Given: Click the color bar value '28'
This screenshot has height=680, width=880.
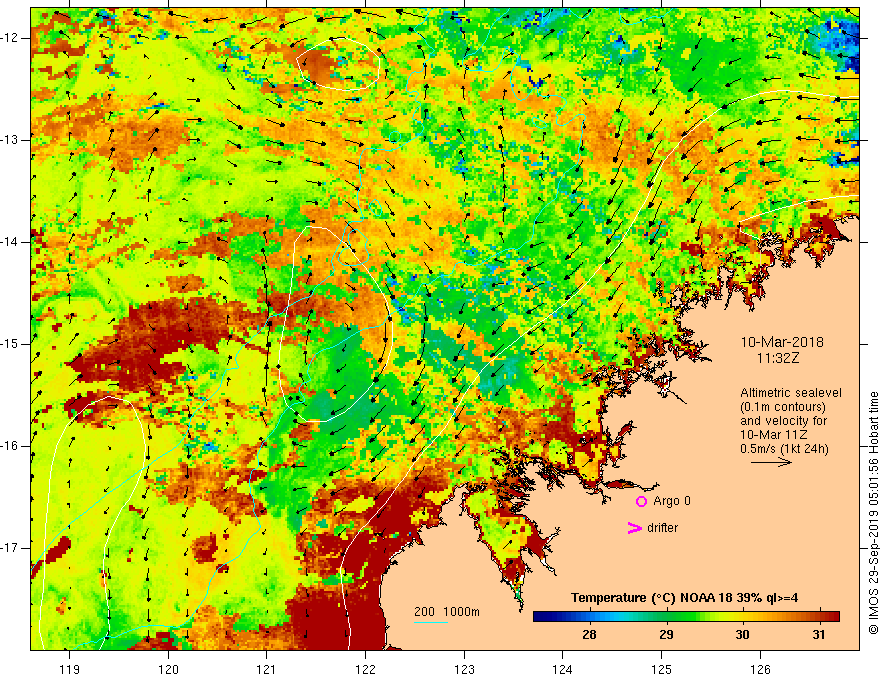Looking at the screenshot, I should click(x=589, y=635).
